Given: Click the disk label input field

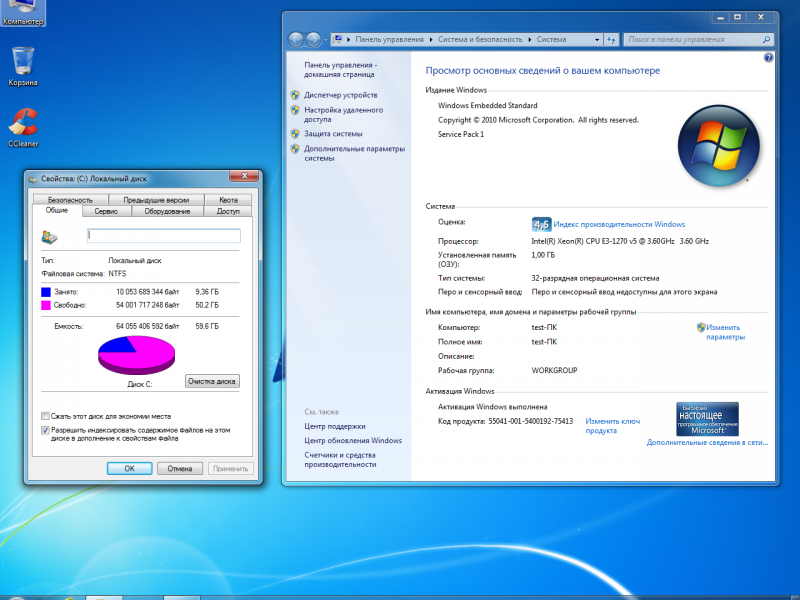Looking at the screenshot, I should [x=164, y=235].
